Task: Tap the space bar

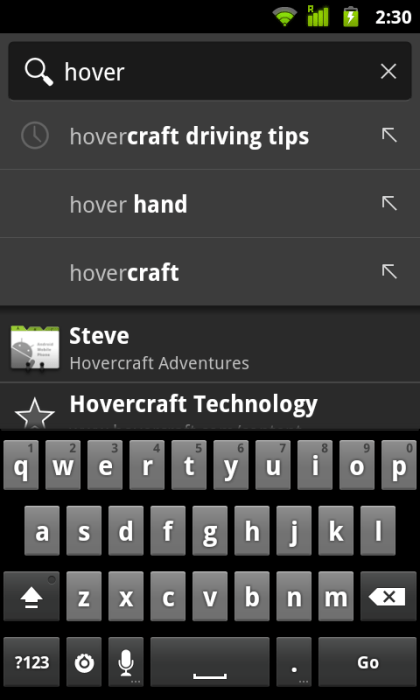Action: click(210, 662)
